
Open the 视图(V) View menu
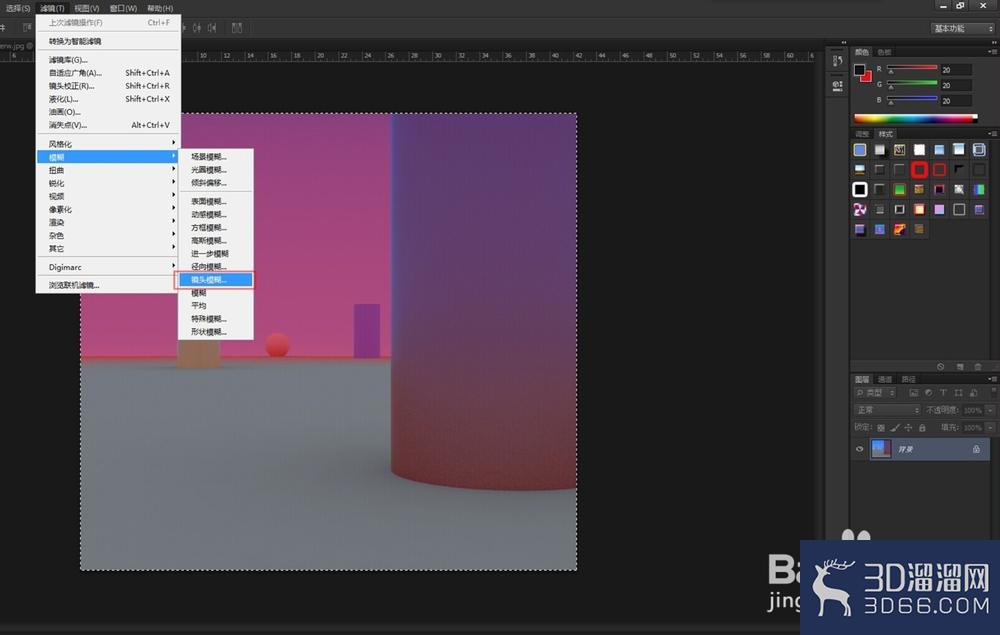click(86, 8)
